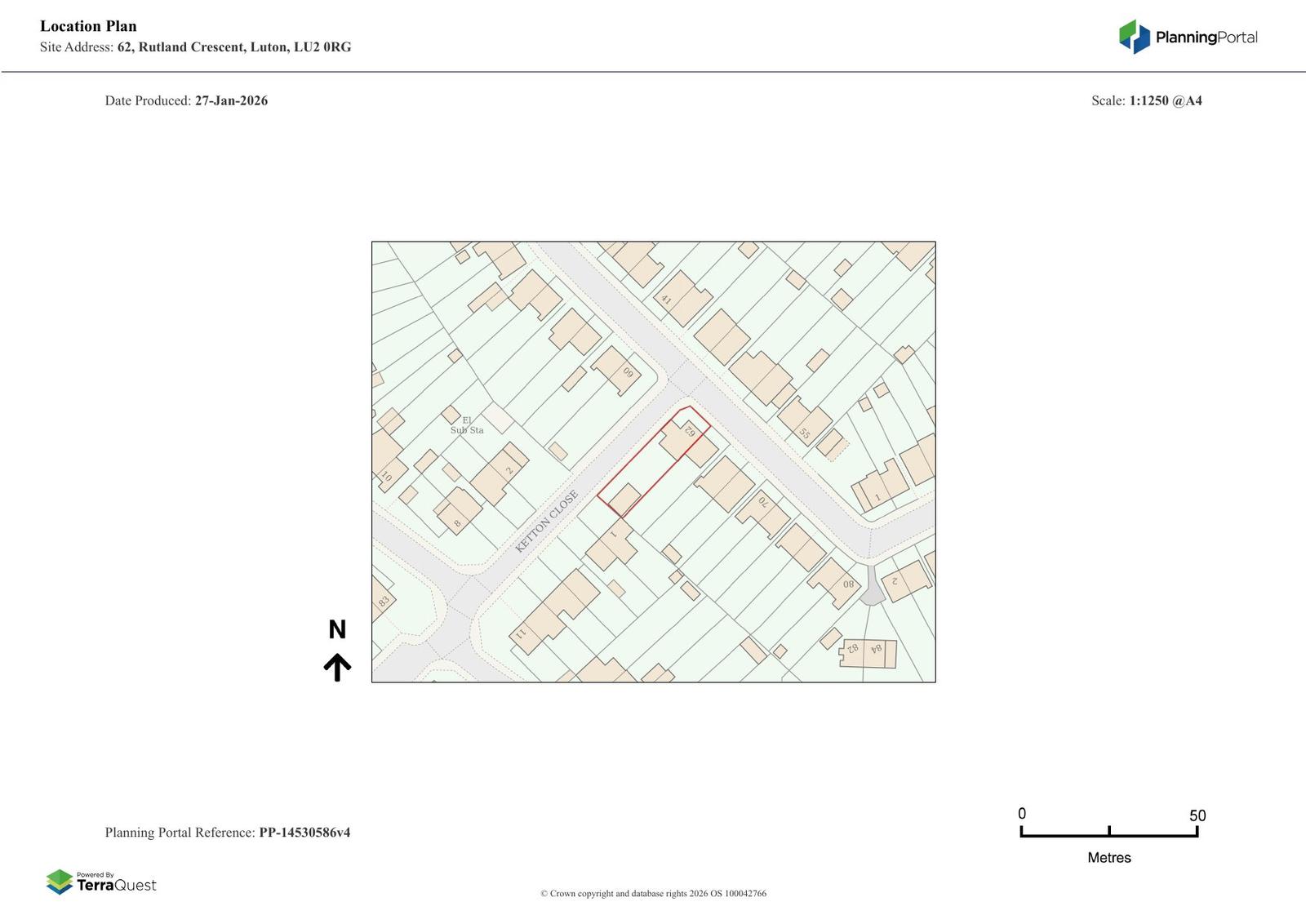Click the scale bar above Metres

point(1108,833)
